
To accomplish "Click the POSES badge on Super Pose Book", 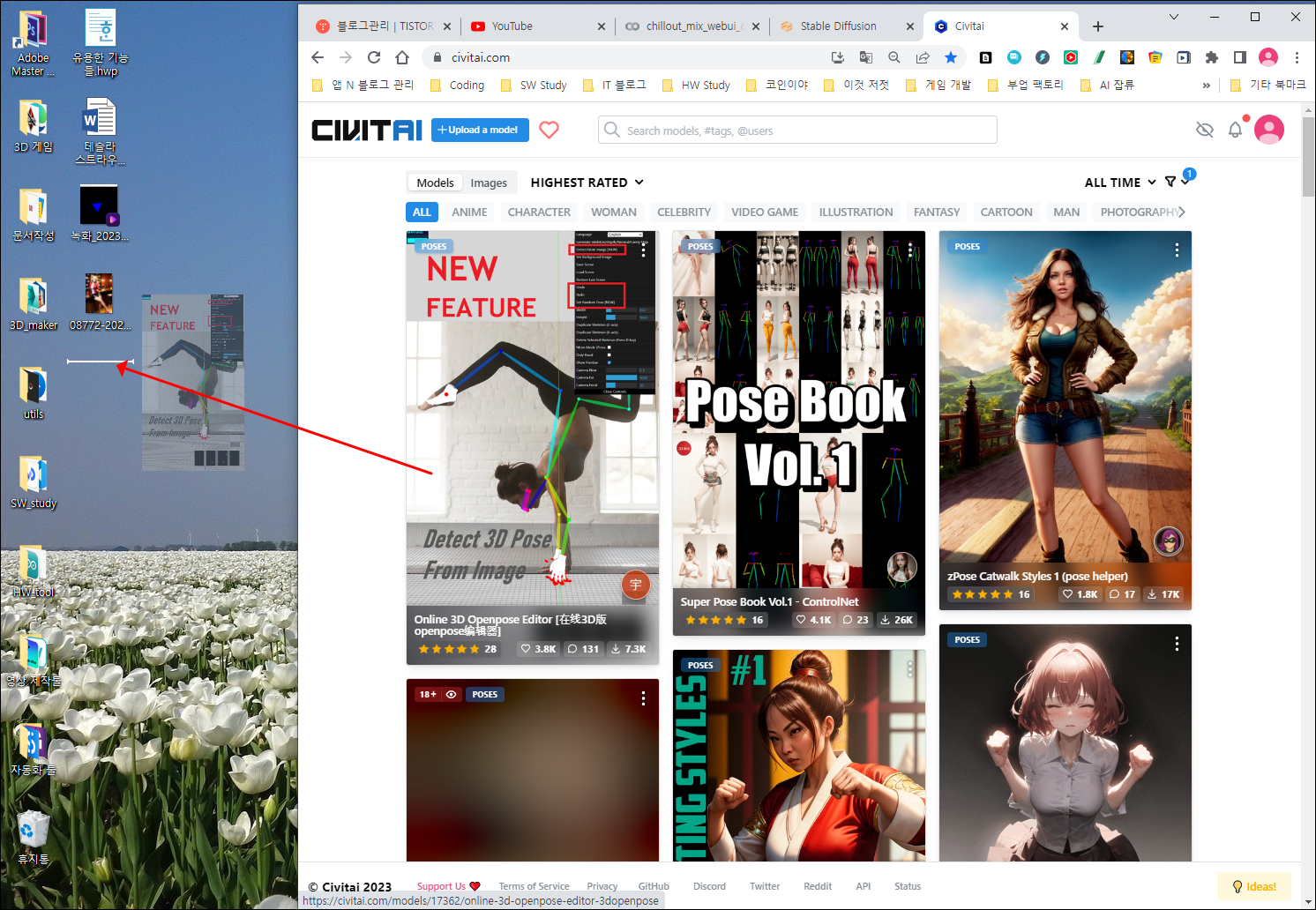I will click(700, 247).
